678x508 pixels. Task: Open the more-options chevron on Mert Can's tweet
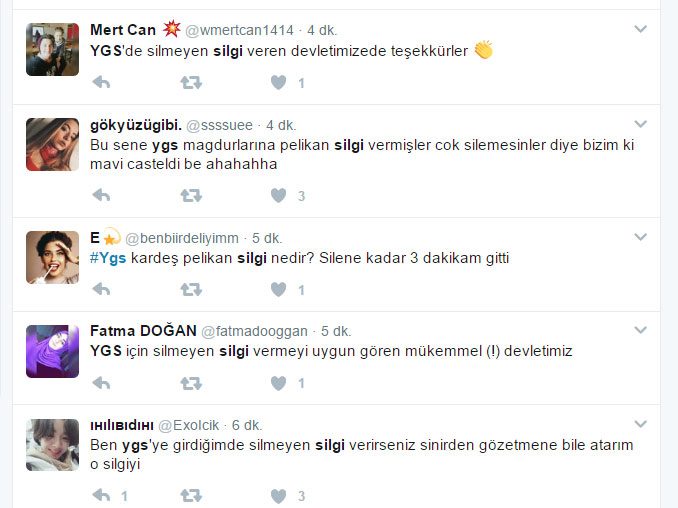coord(640,29)
